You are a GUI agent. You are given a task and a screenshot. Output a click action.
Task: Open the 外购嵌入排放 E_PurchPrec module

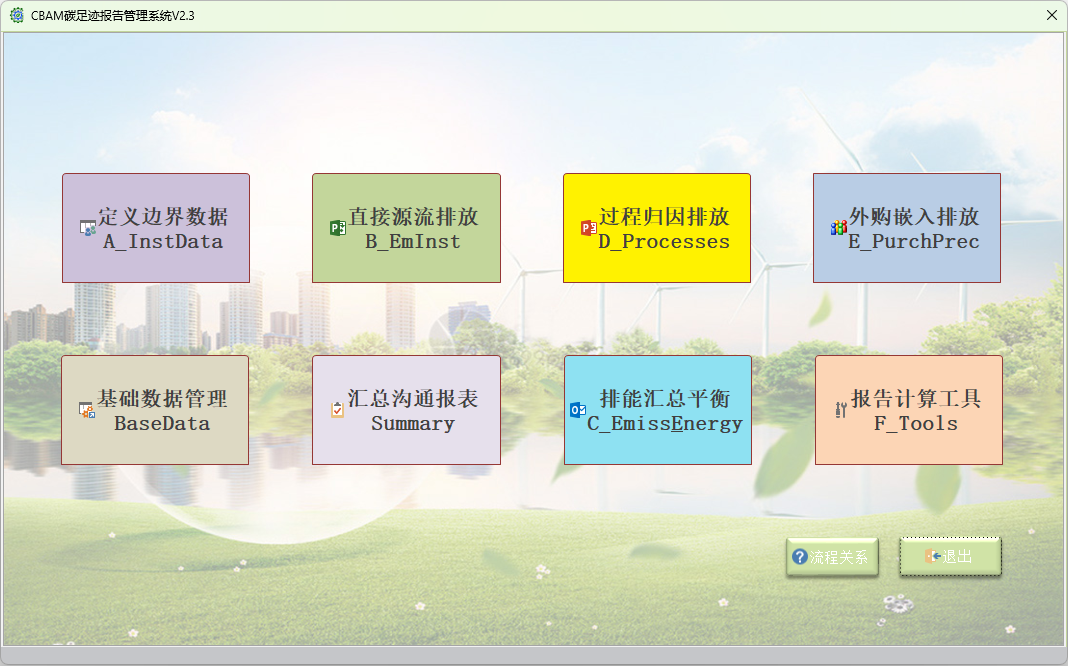pos(906,227)
